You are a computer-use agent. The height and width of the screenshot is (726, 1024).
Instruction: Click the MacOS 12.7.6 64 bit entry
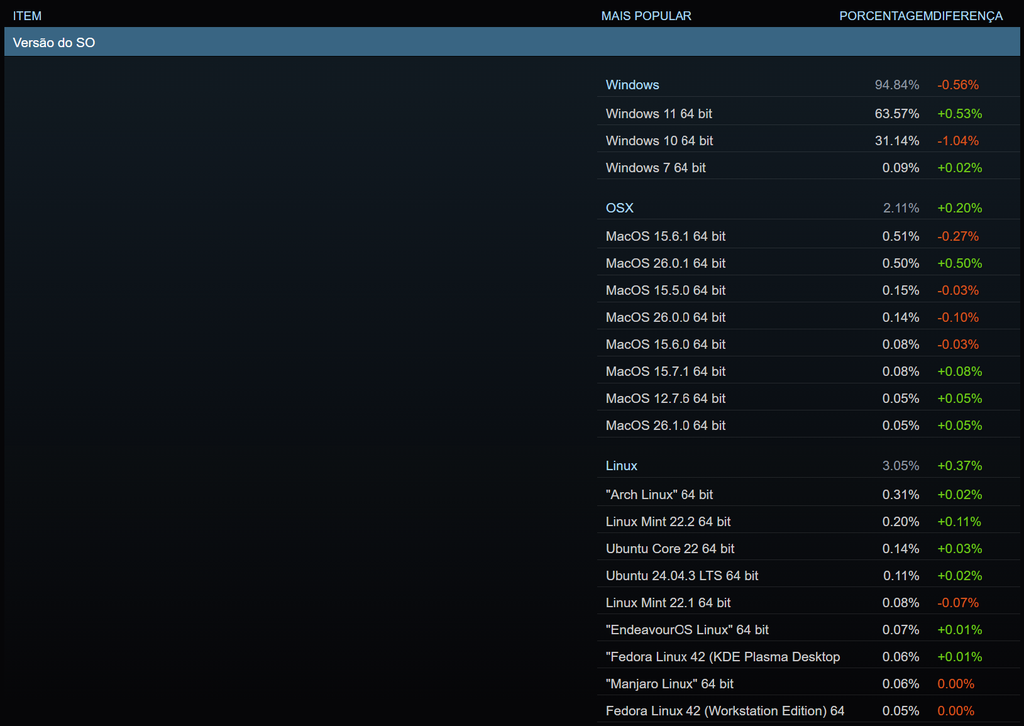tap(665, 398)
